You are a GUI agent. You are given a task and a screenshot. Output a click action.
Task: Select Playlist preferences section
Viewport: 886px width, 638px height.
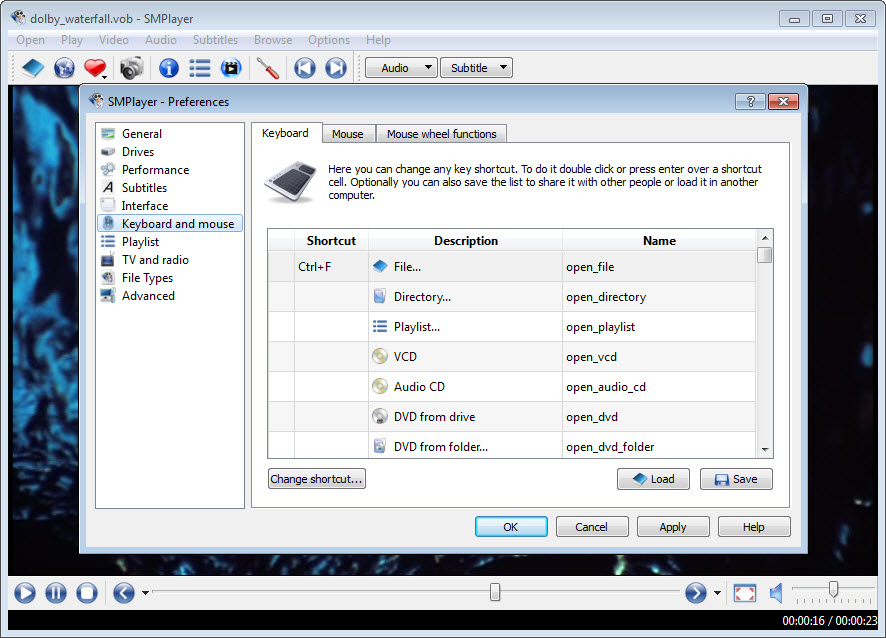pos(170,242)
